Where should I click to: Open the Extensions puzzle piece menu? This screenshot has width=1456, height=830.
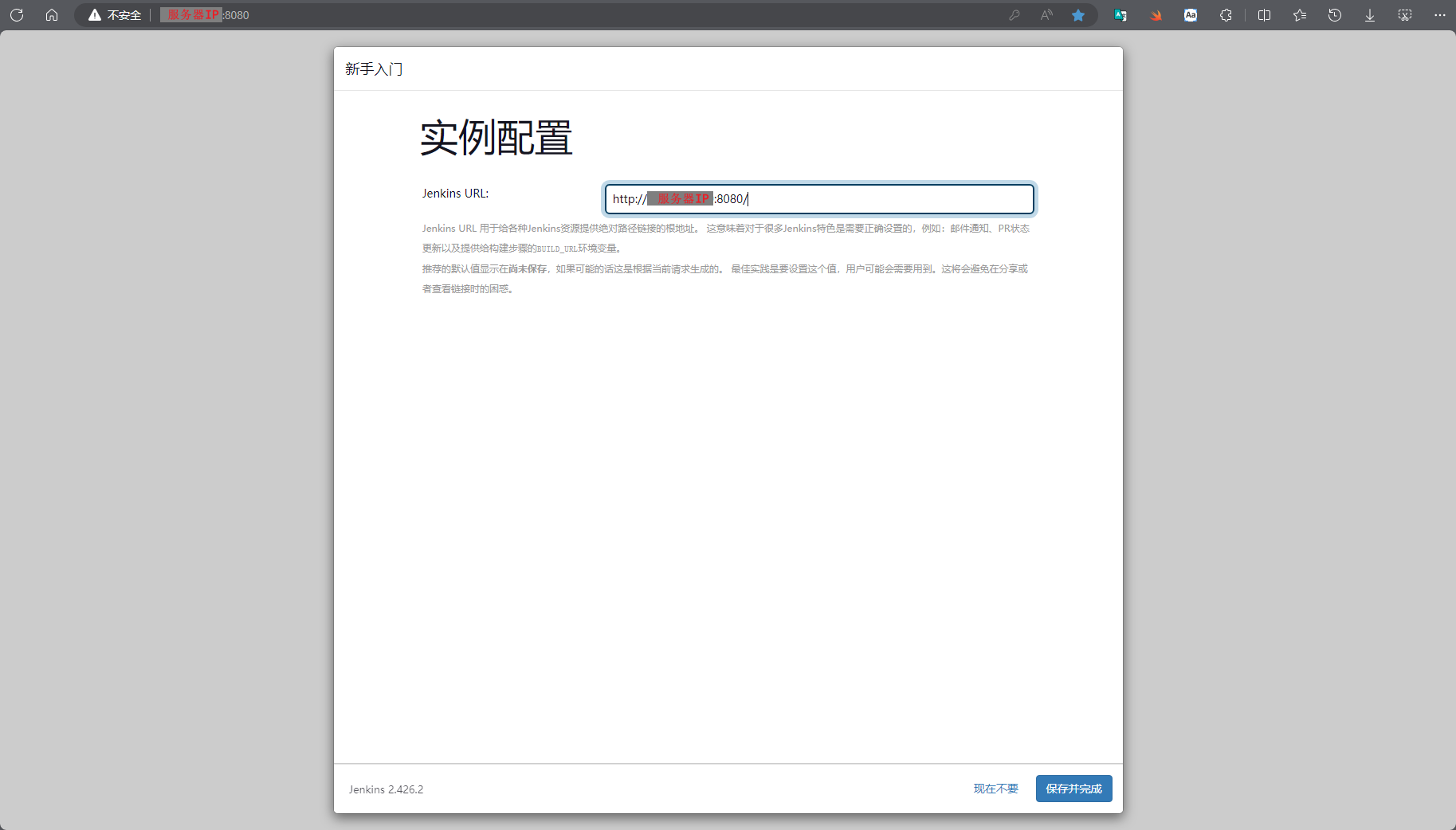click(1226, 15)
